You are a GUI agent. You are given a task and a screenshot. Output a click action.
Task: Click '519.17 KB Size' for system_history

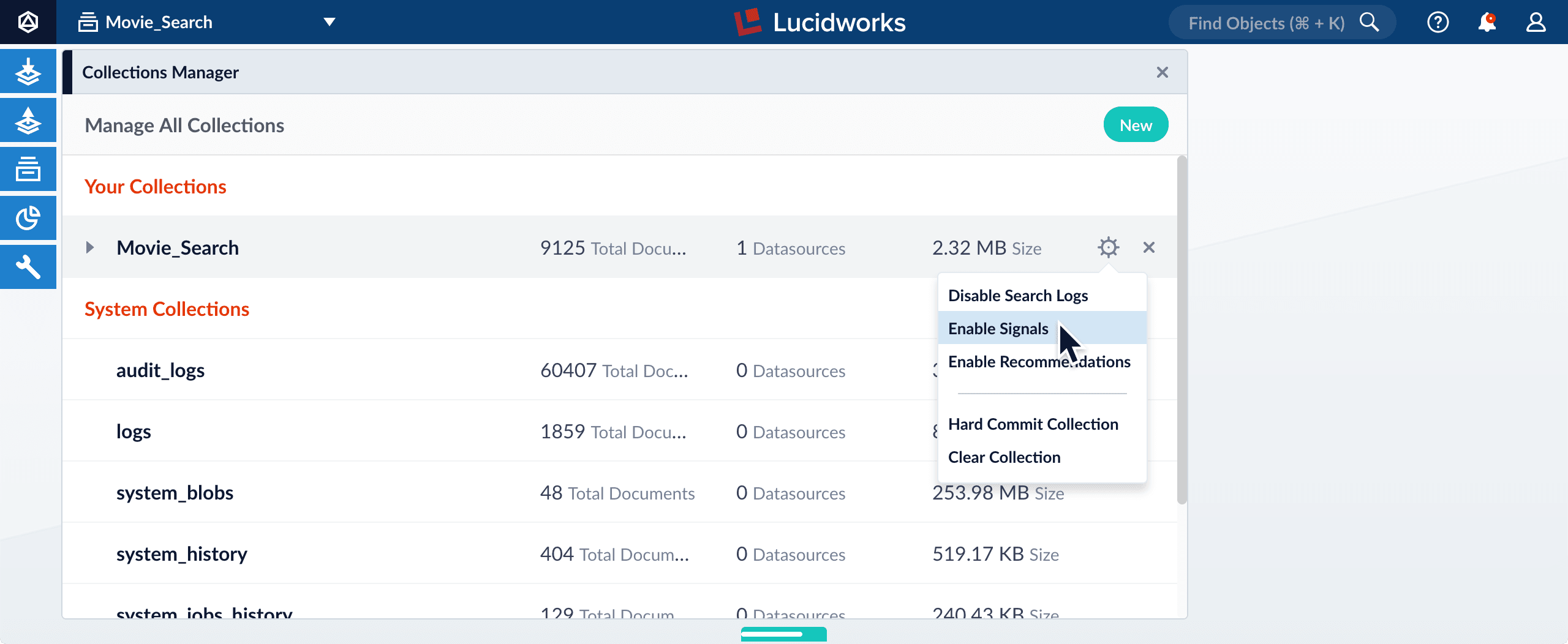click(x=995, y=554)
